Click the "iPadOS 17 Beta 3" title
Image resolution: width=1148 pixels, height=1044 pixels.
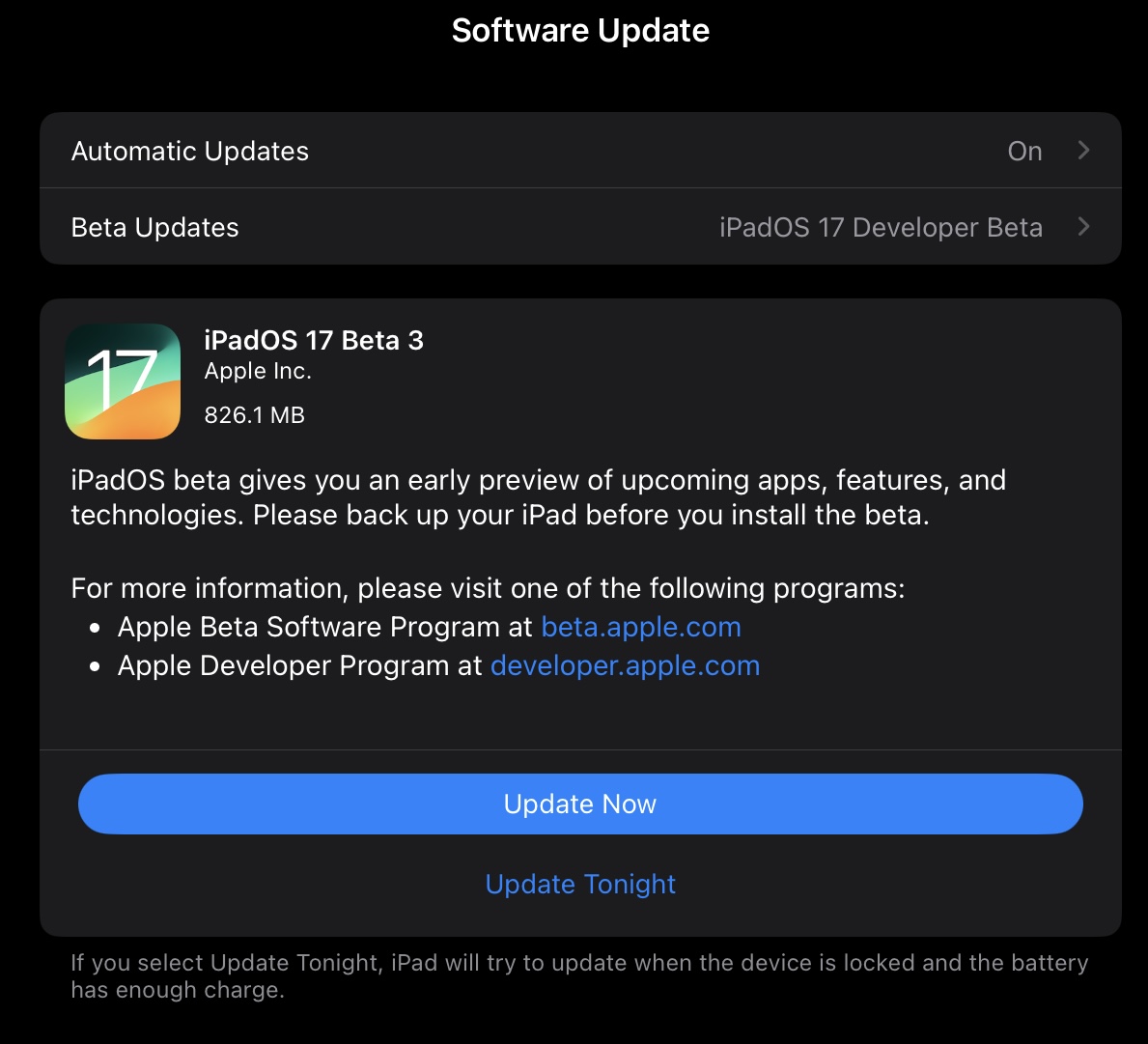[x=314, y=341]
